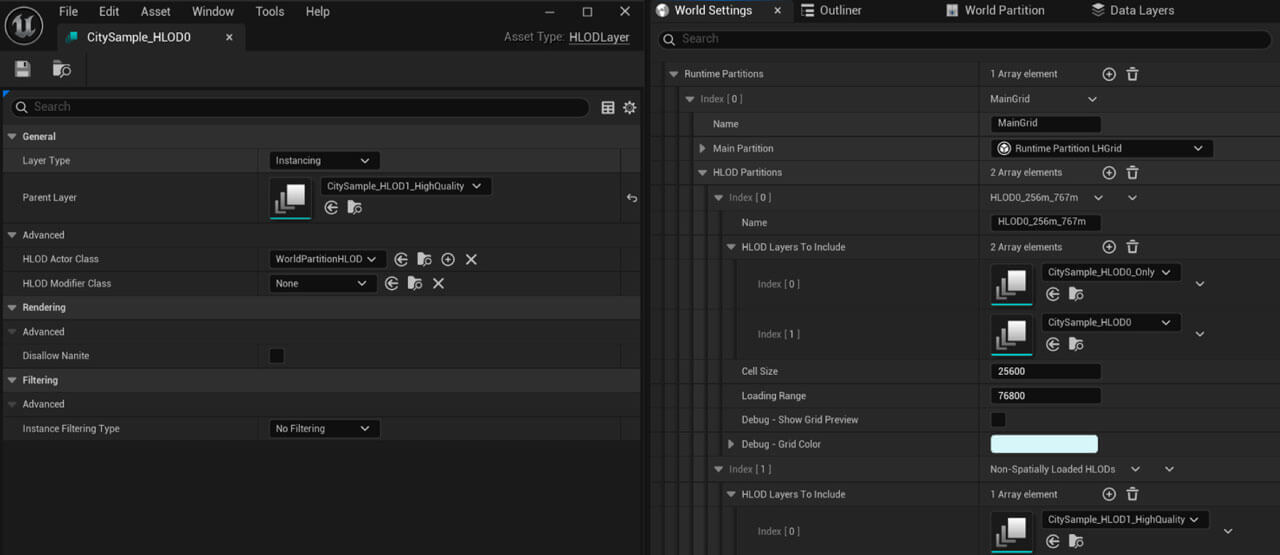Switch to property matrix grid view icon

point(608,107)
